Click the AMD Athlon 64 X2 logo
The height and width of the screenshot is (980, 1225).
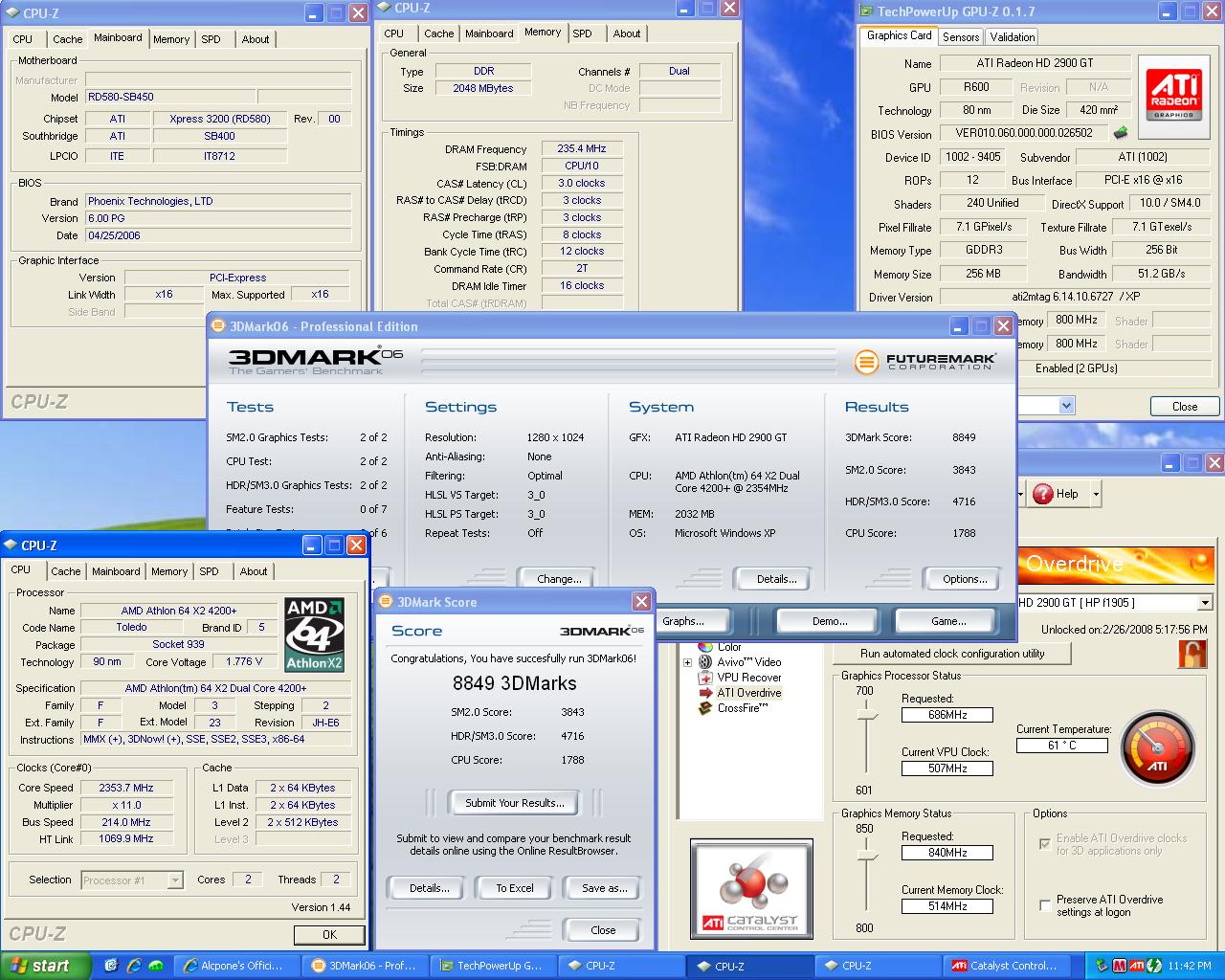coord(315,635)
